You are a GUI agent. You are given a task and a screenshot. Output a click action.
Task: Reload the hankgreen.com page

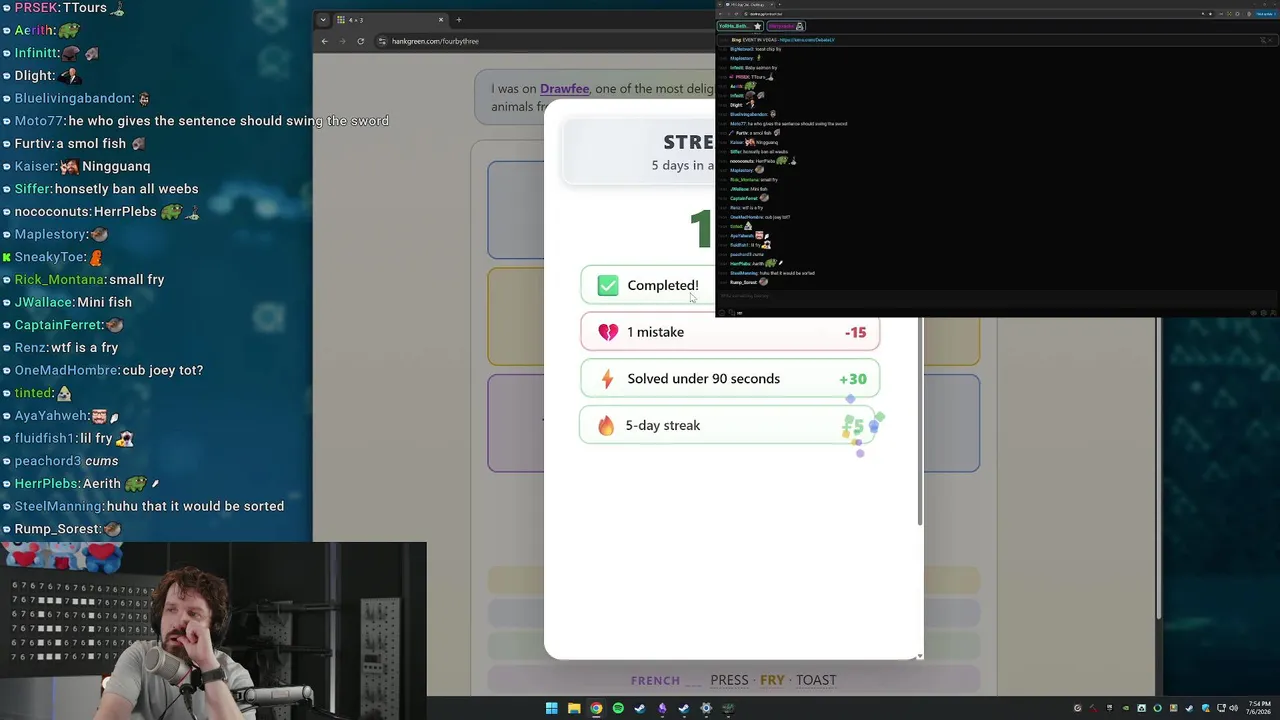[x=360, y=41]
